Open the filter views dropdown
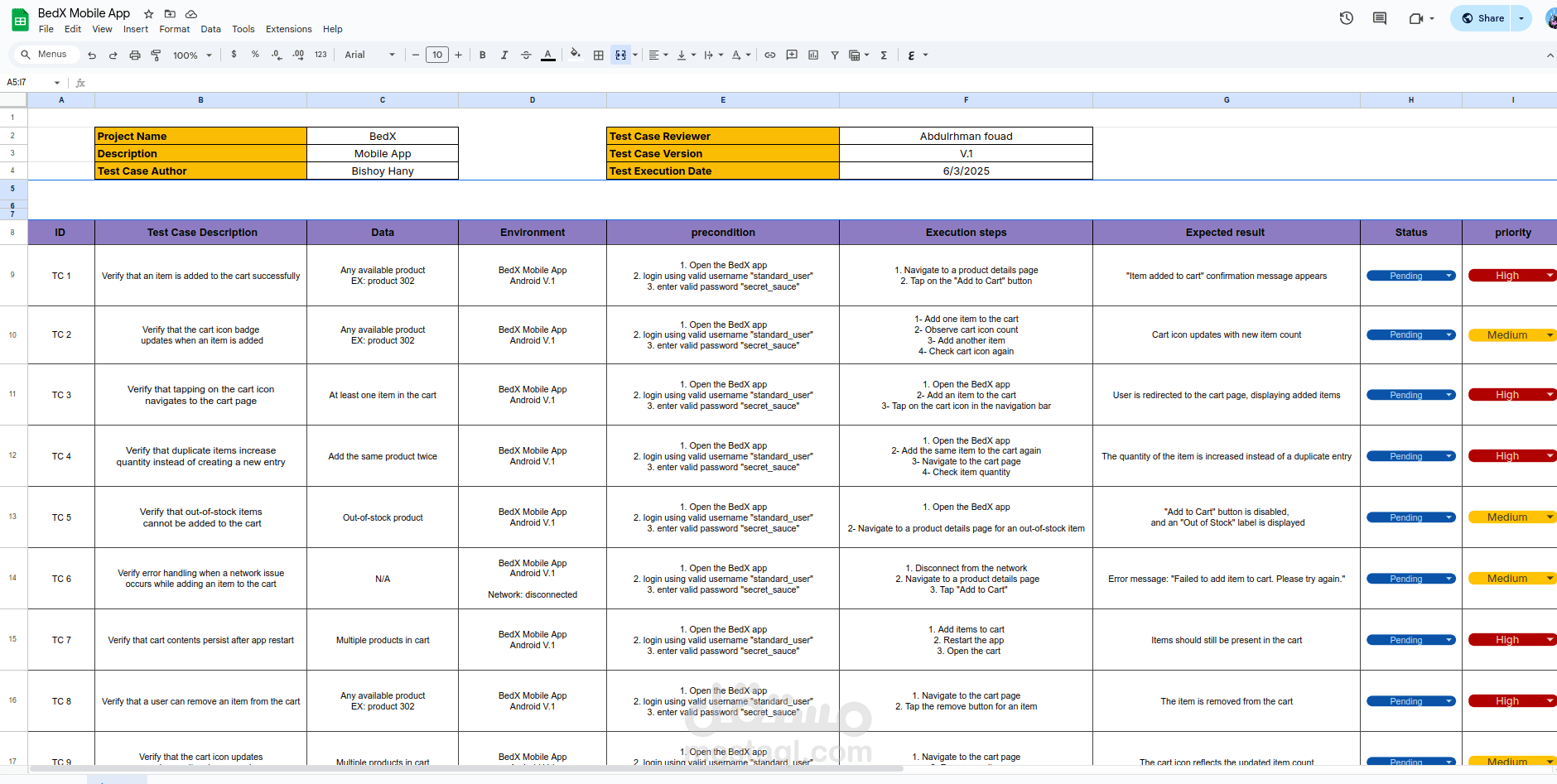This screenshot has width=1557, height=784. 859,55
